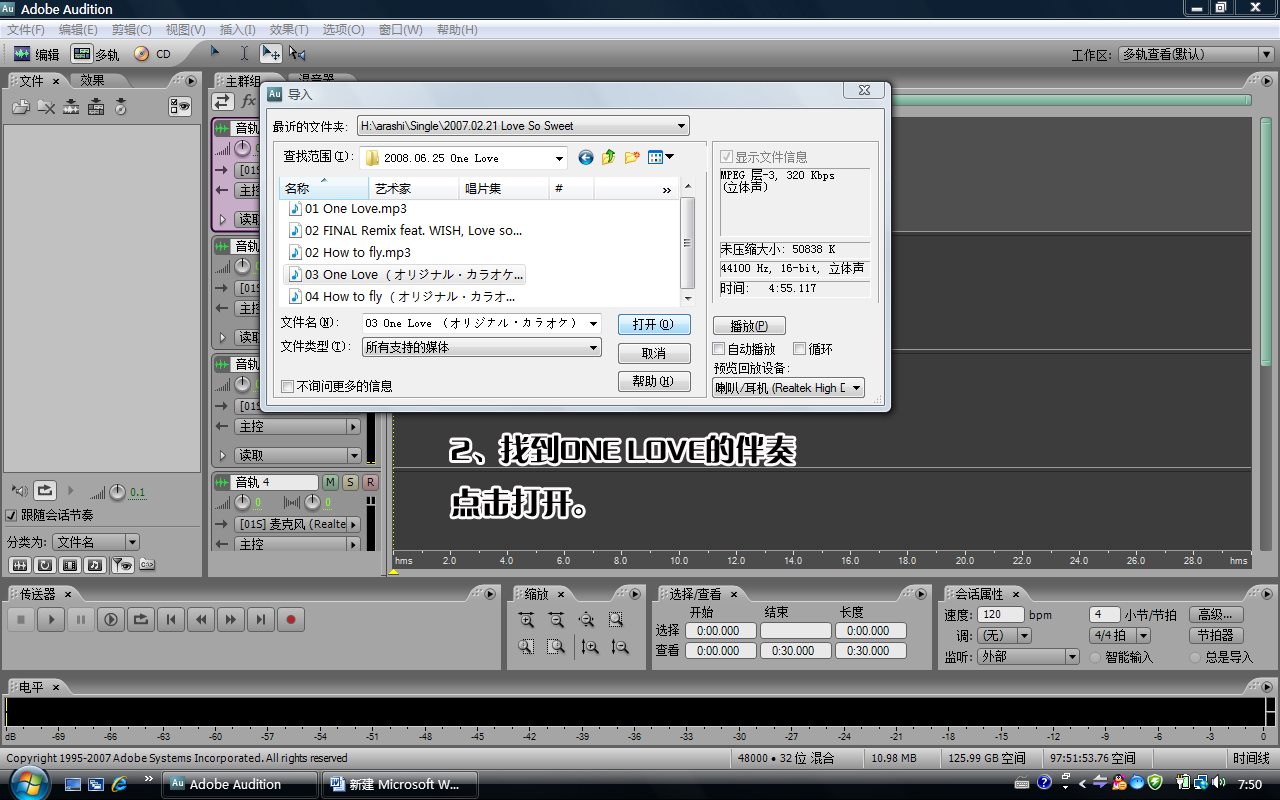Switch to the 效果 tab beside Files

(x=92, y=80)
